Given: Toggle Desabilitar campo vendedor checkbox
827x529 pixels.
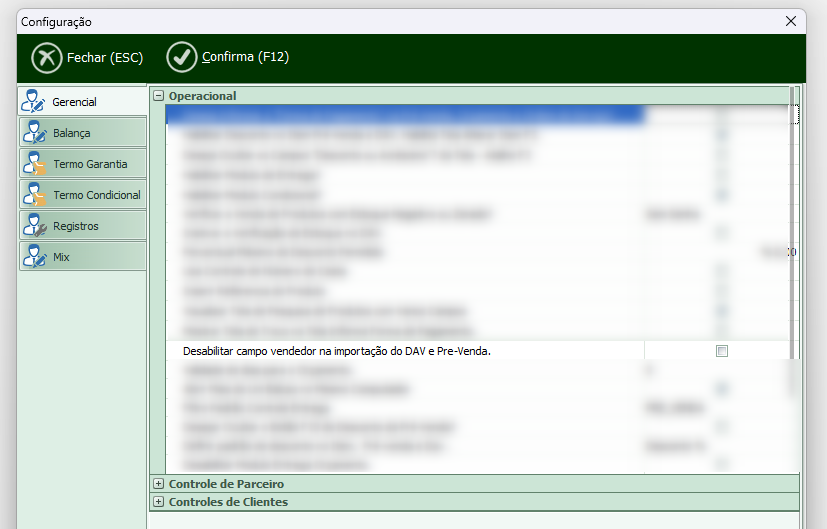Looking at the screenshot, I should tap(722, 351).
